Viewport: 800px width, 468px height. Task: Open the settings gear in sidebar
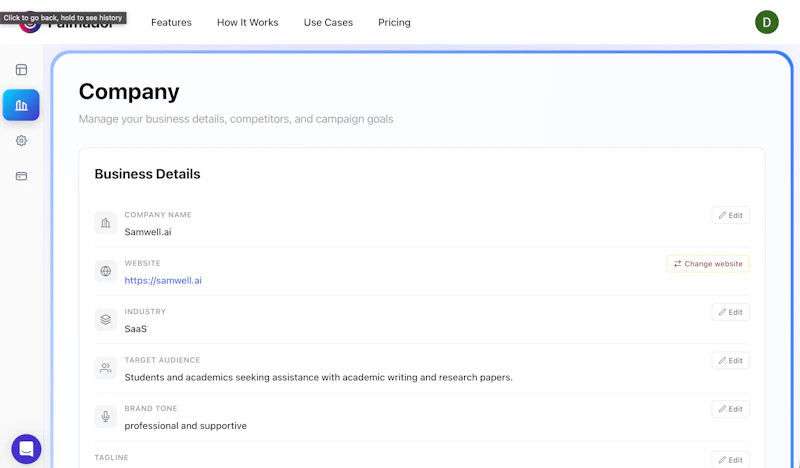[21, 140]
